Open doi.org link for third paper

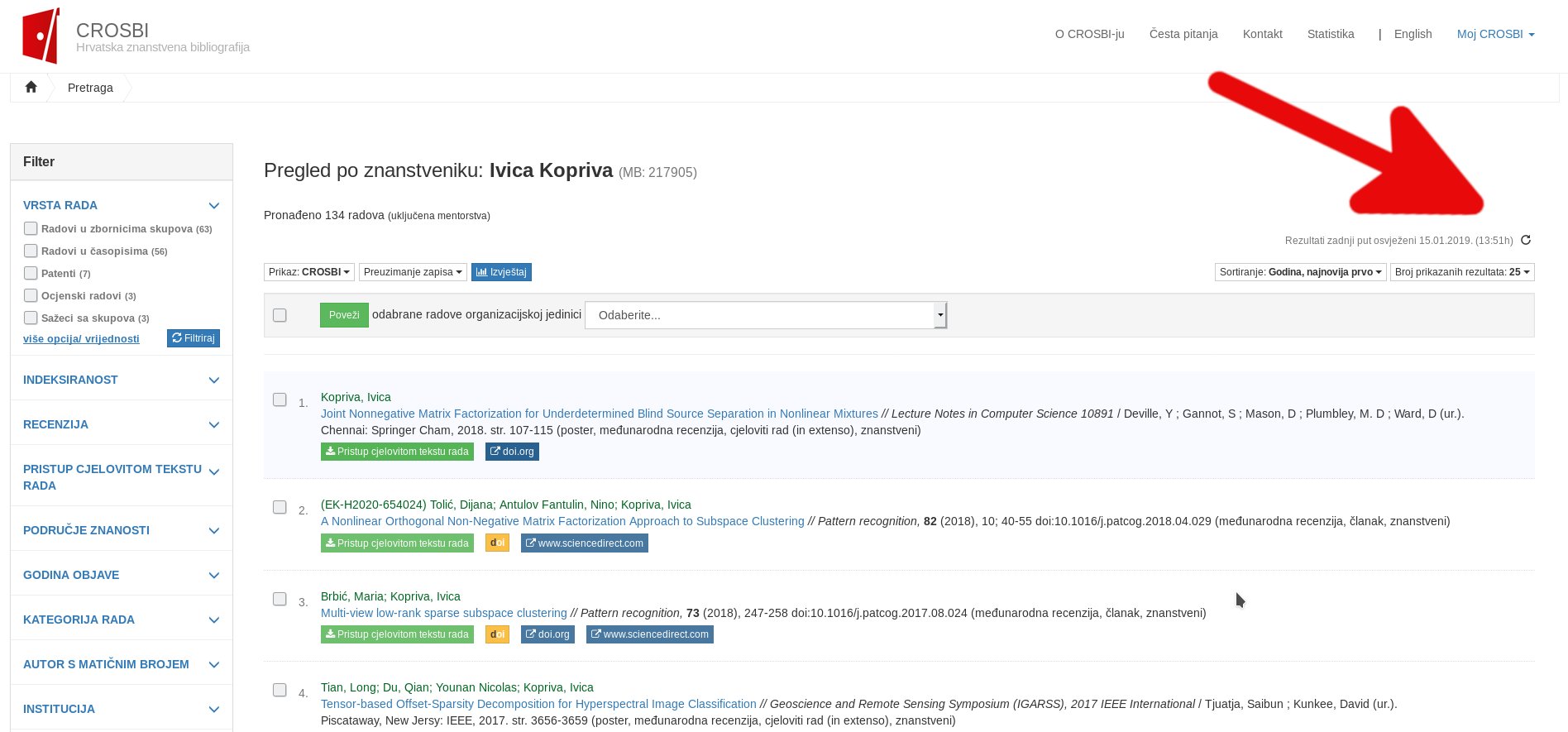pos(547,634)
